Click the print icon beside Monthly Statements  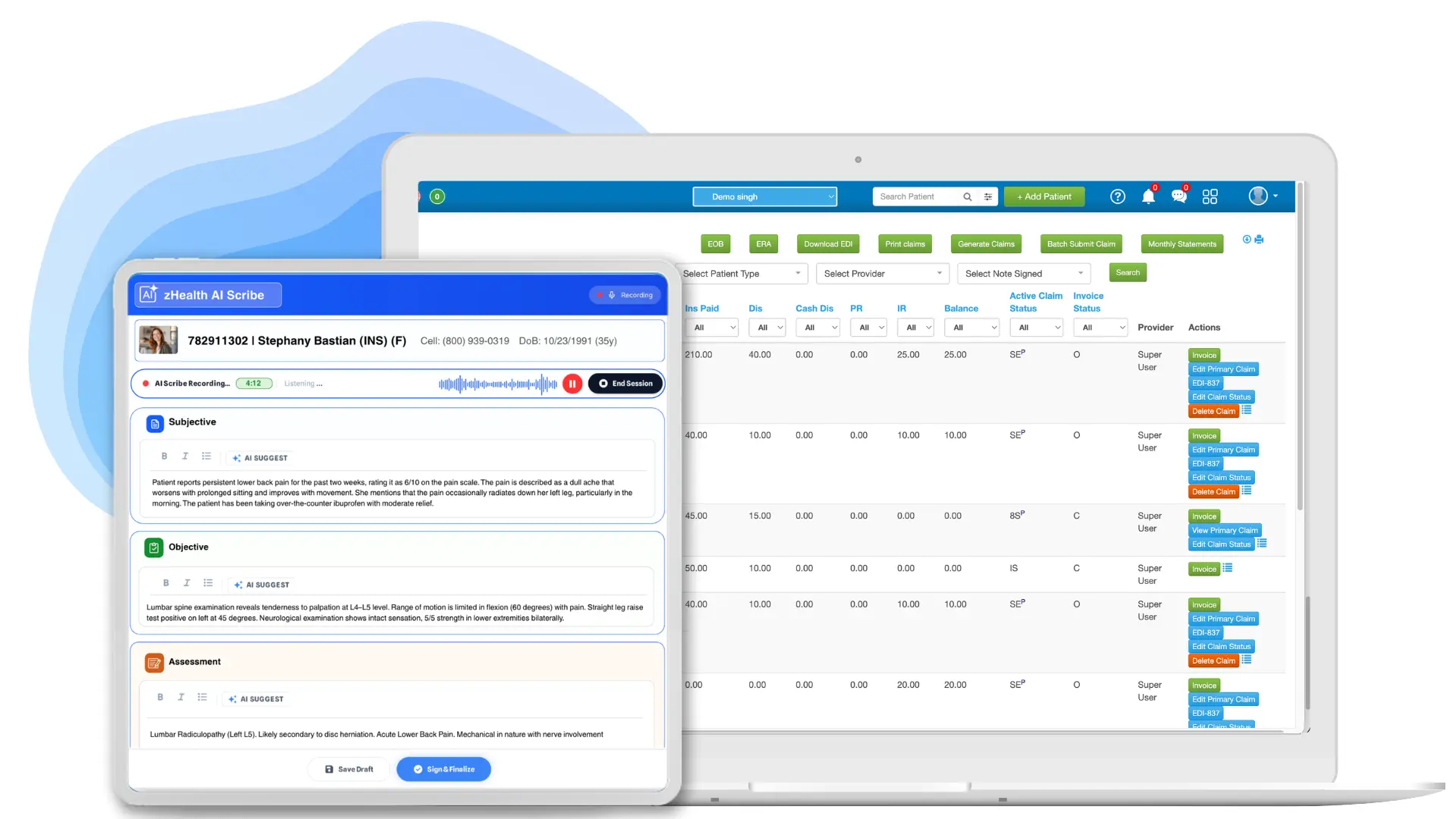click(x=1260, y=240)
